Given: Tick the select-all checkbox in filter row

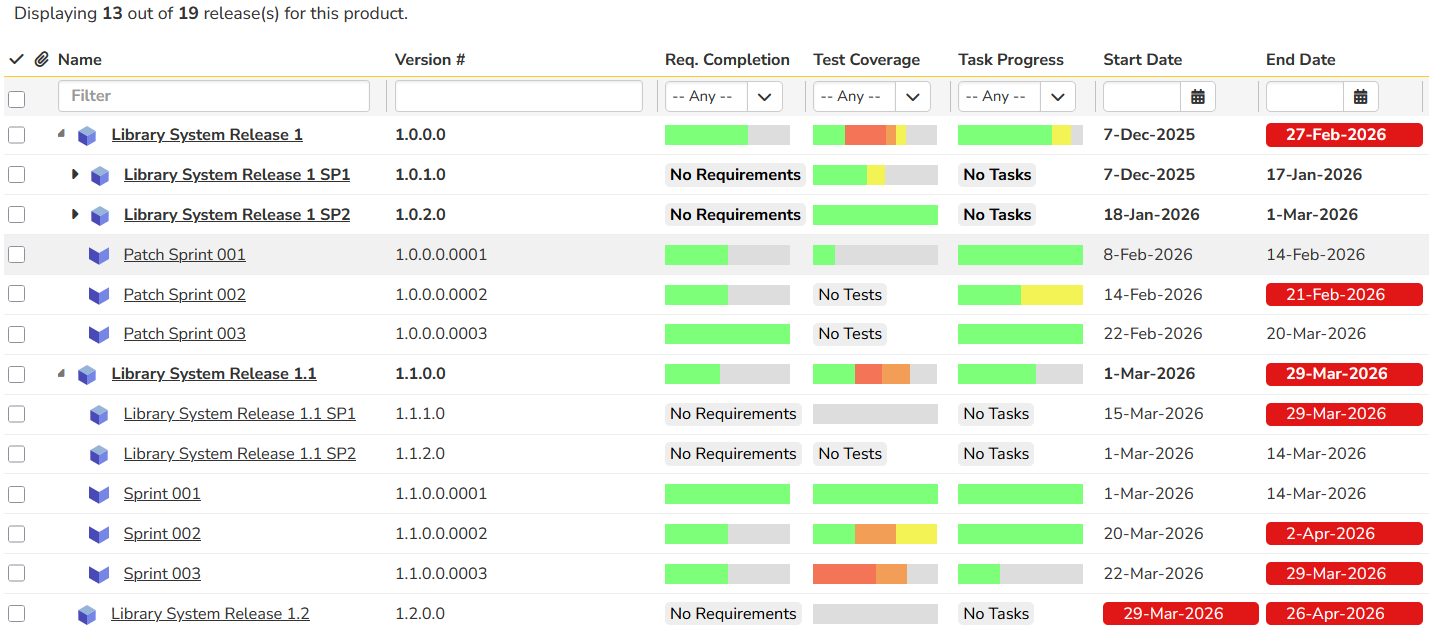Looking at the screenshot, I should (x=16, y=99).
